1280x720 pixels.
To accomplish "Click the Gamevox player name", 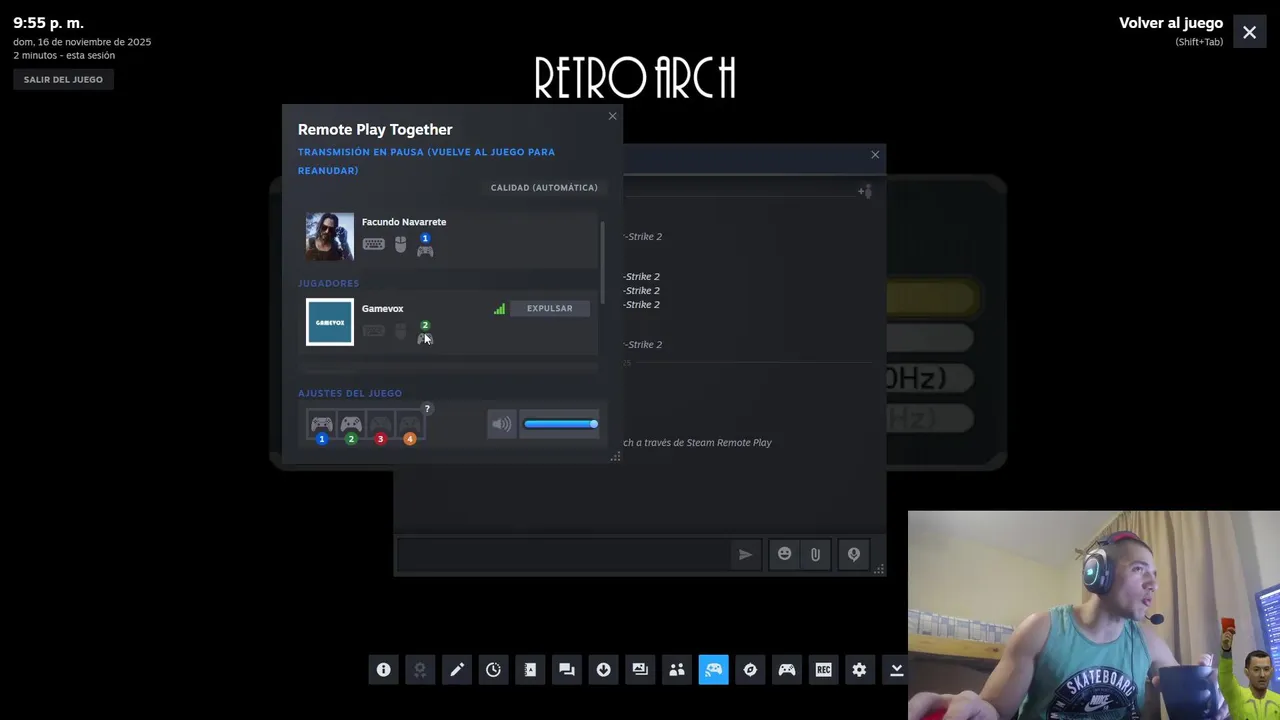I will point(382,309).
